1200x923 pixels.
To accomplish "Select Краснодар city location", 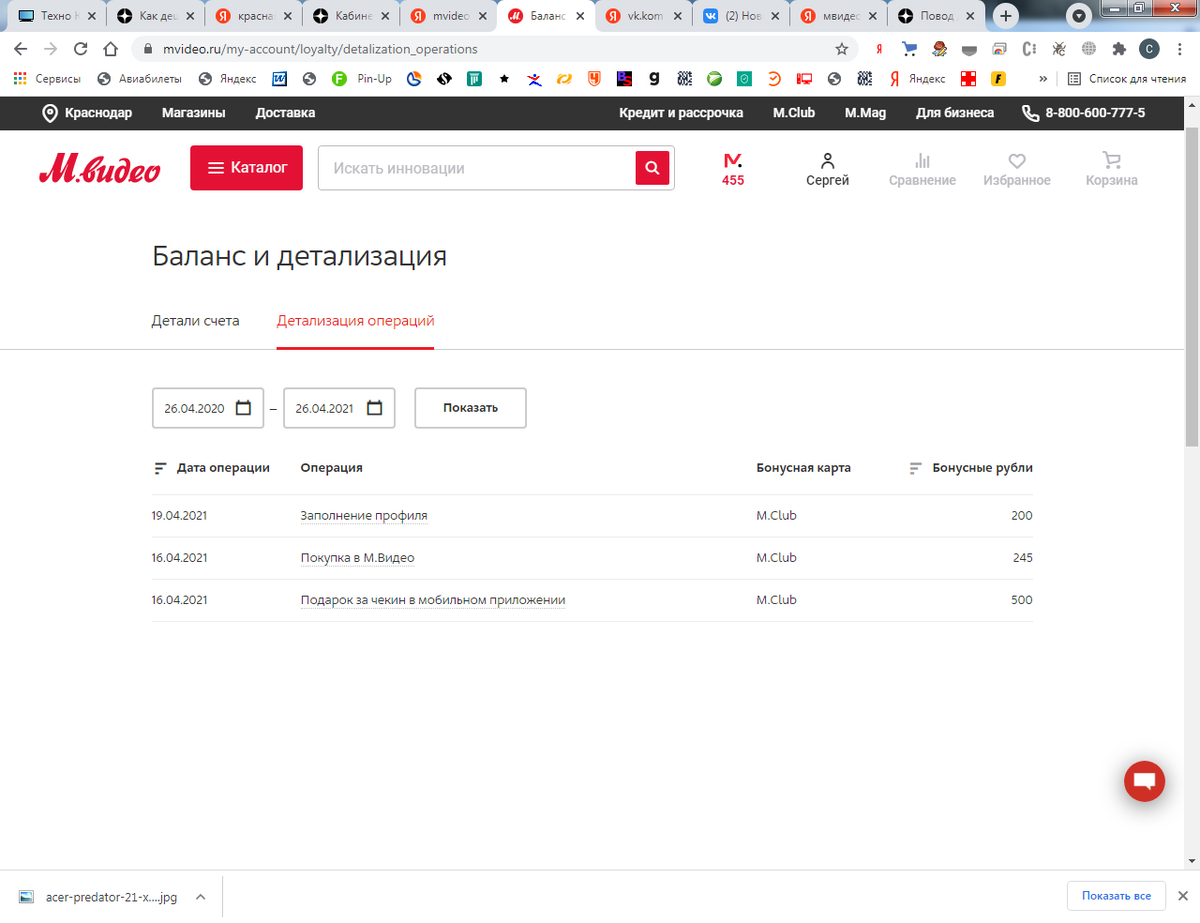I will (x=87, y=113).
